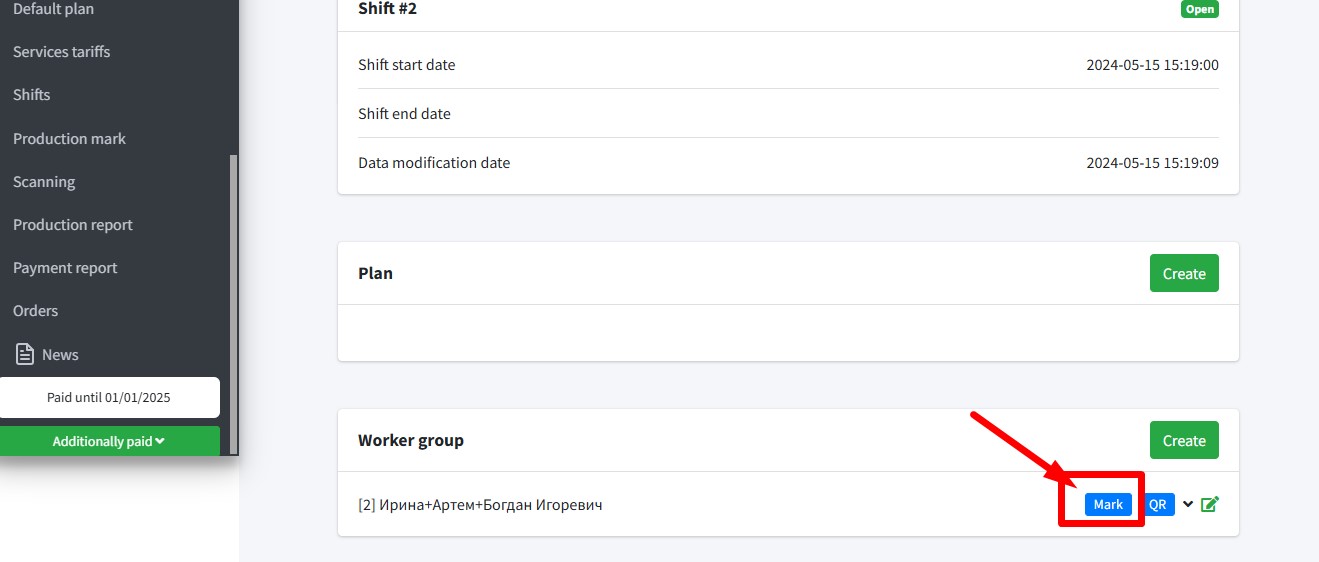View the Production report

pyautogui.click(x=72, y=225)
